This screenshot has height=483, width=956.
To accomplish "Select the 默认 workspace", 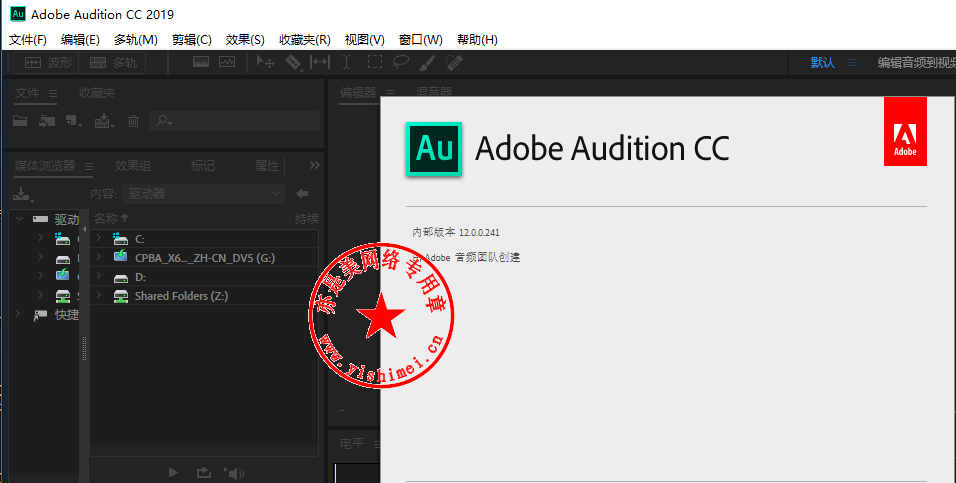I will point(822,62).
